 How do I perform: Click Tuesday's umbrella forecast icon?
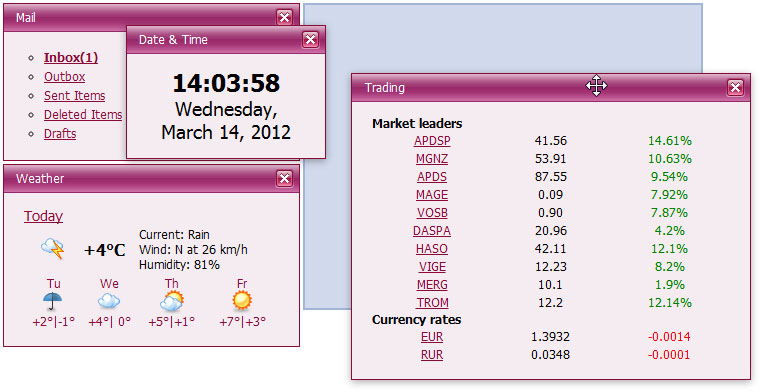pos(53,301)
